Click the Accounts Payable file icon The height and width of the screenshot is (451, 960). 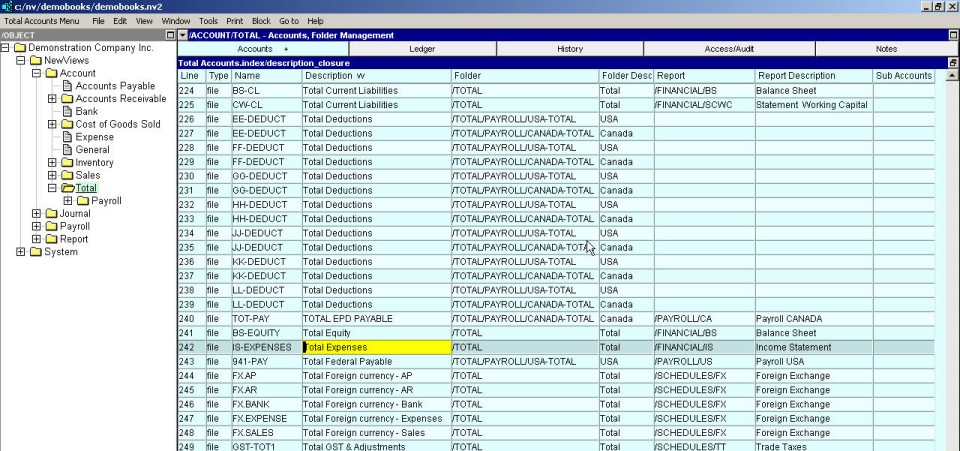(67, 87)
